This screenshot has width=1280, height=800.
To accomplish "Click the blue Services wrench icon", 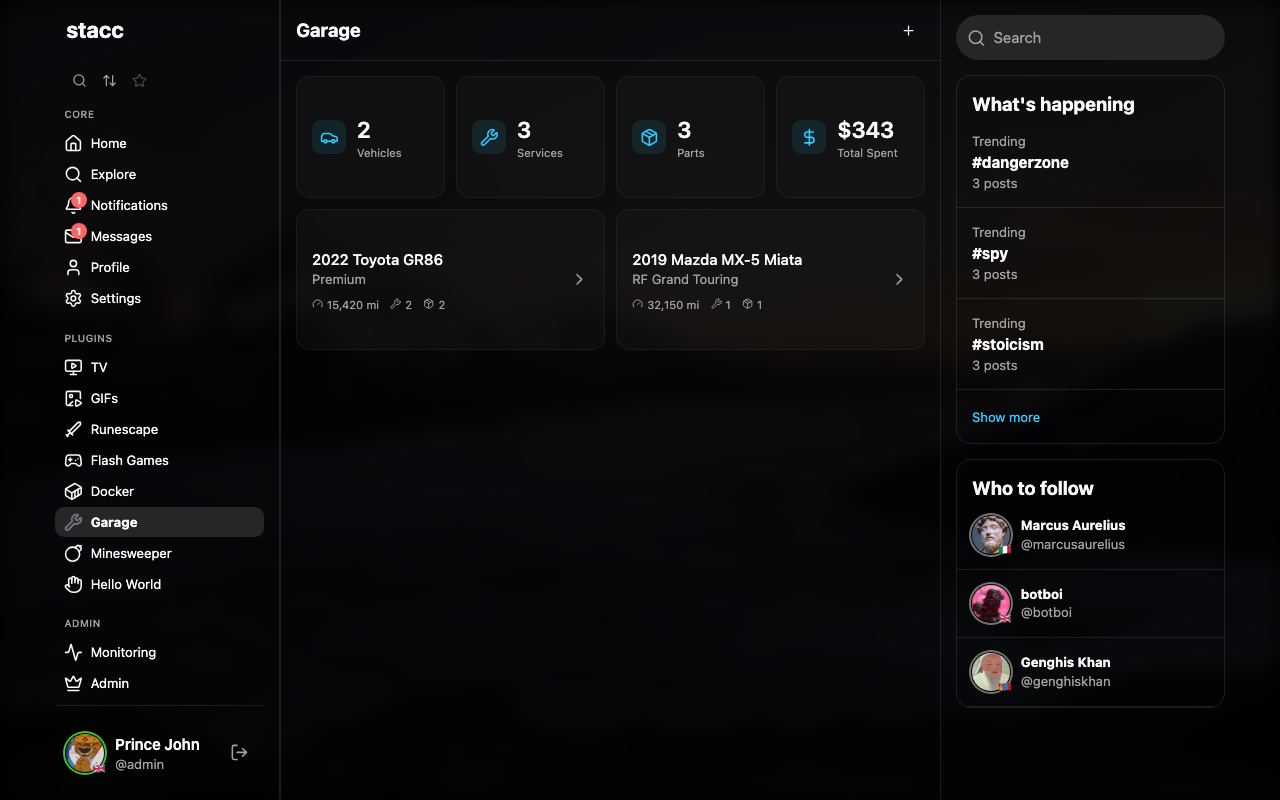I will coord(489,137).
